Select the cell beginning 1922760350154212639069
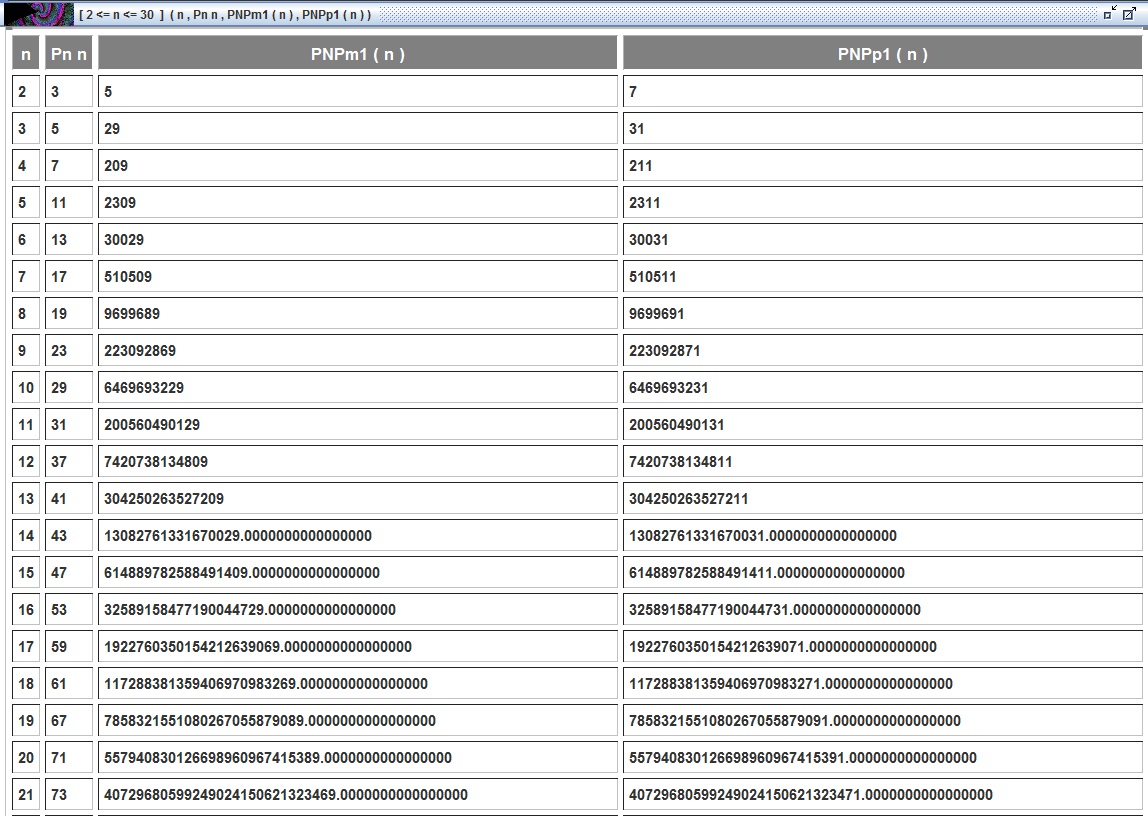The image size is (1148, 816). tap(358, 646)
